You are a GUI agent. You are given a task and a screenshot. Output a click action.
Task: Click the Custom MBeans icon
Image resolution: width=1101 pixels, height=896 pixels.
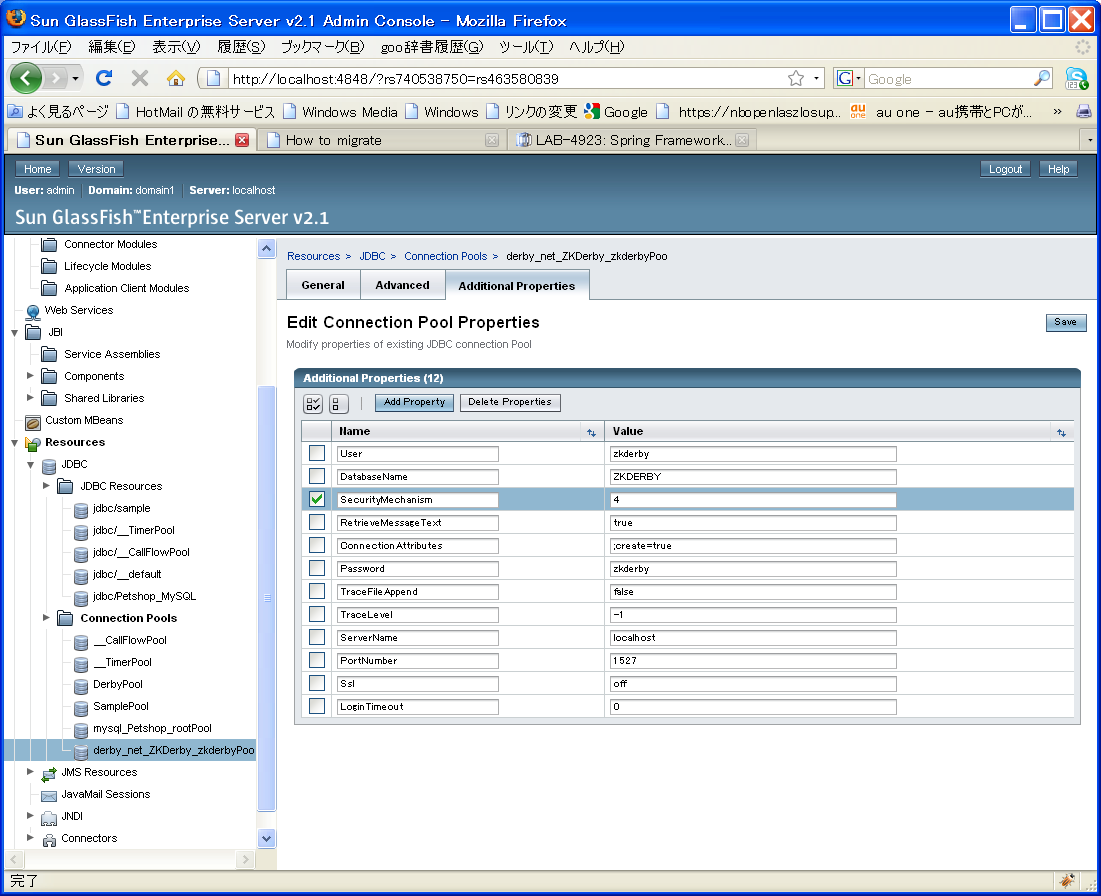[32, 421]
